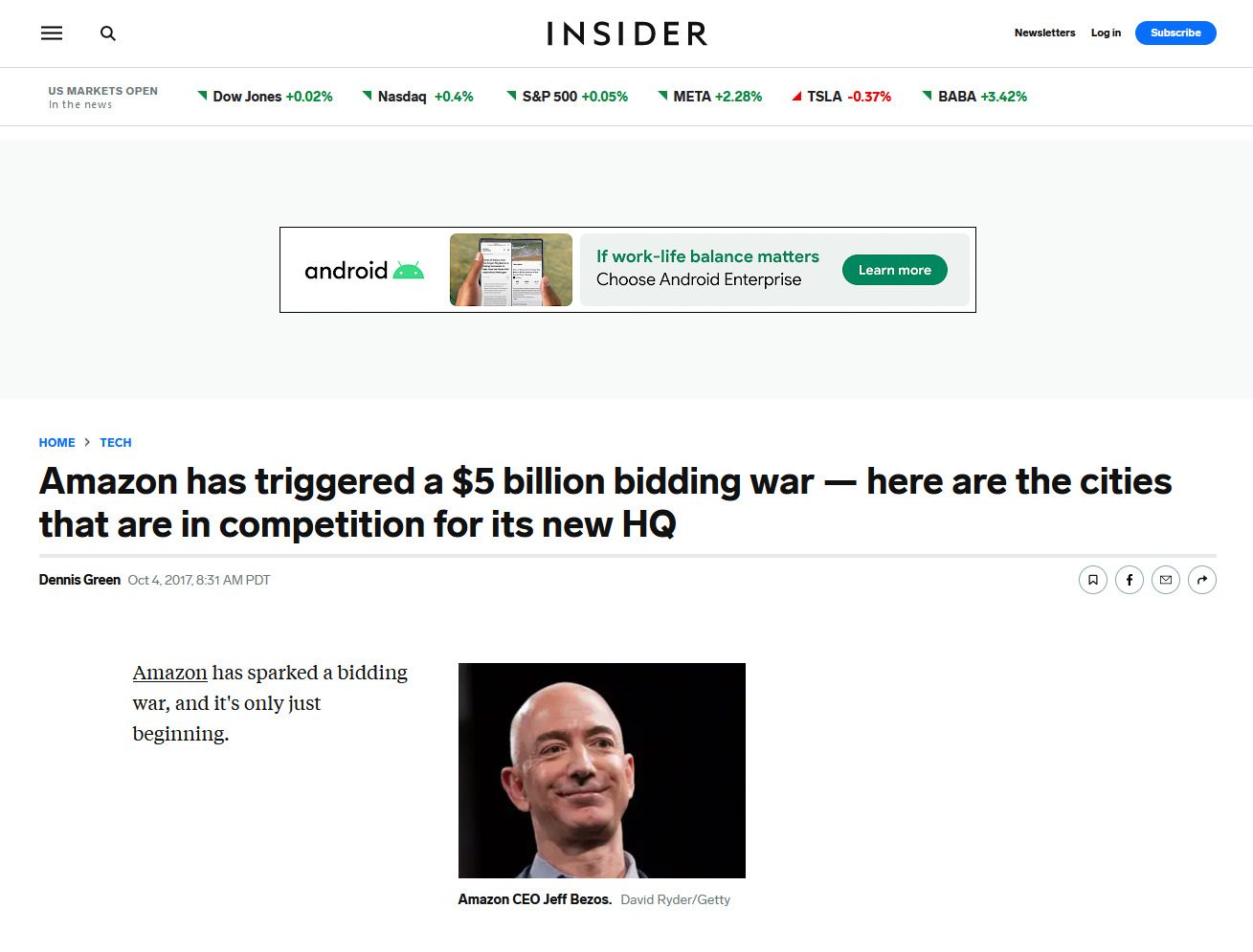
Task: Open the share arrow icon
Action: (1202, 580)
